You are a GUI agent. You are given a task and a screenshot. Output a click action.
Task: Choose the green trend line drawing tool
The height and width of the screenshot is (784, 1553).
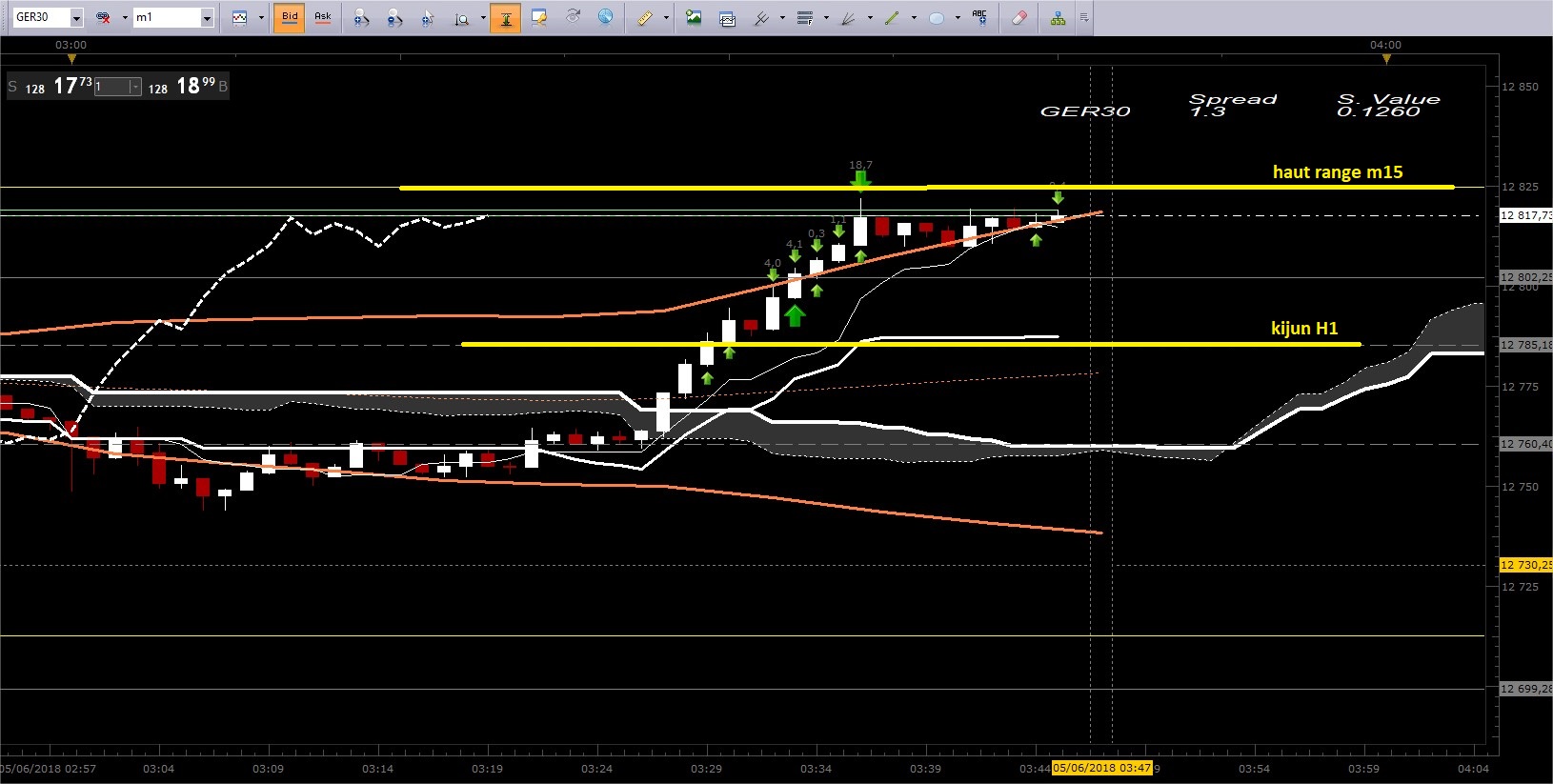893,17
